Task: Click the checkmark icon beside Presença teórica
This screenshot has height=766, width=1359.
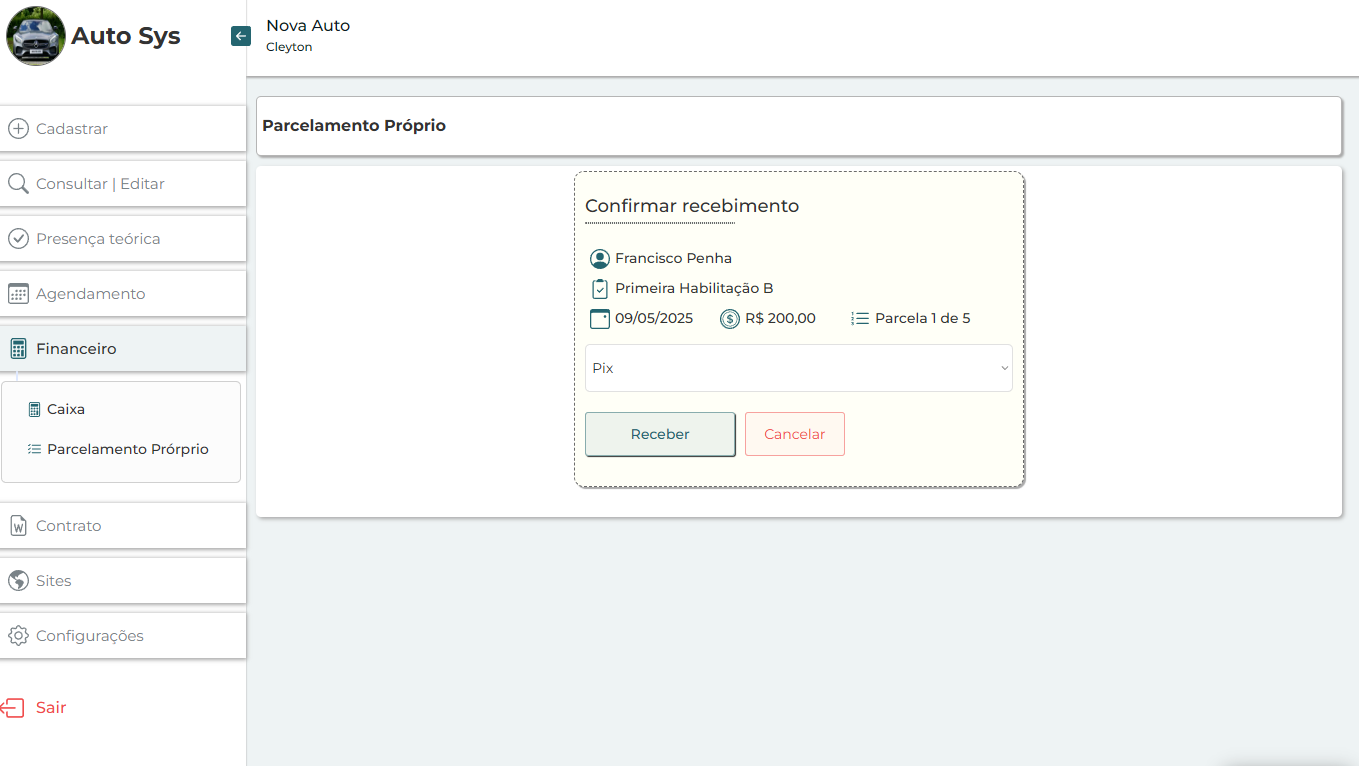Action: [x=18, y=239]
